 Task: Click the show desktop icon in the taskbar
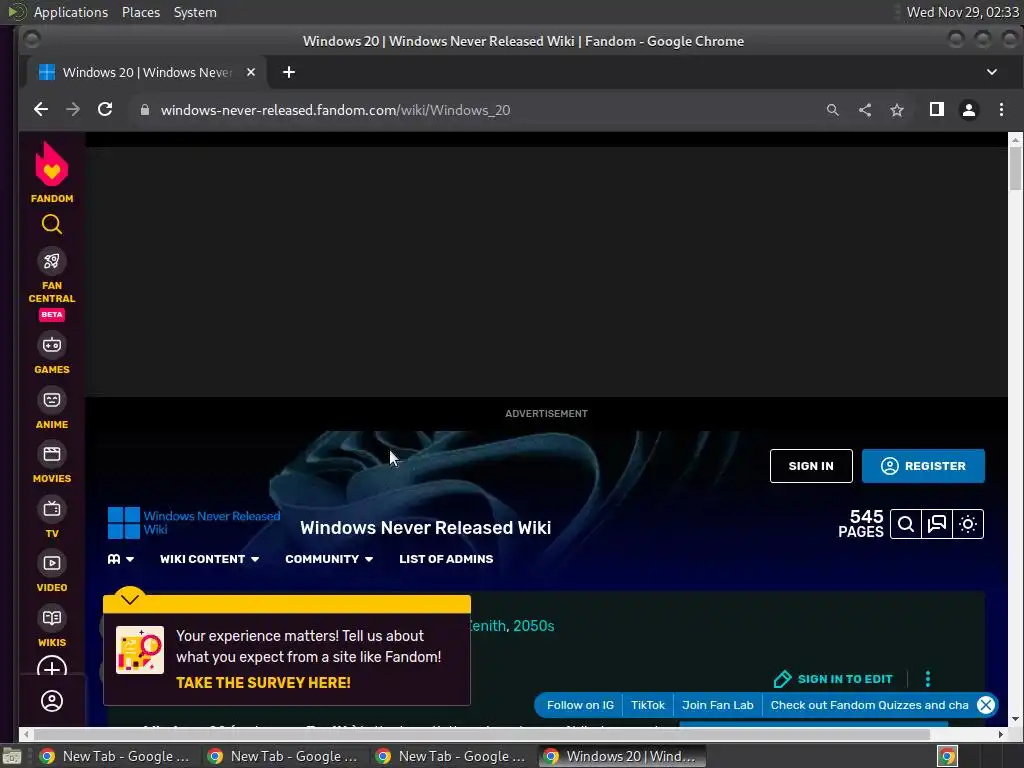point(12,757)
